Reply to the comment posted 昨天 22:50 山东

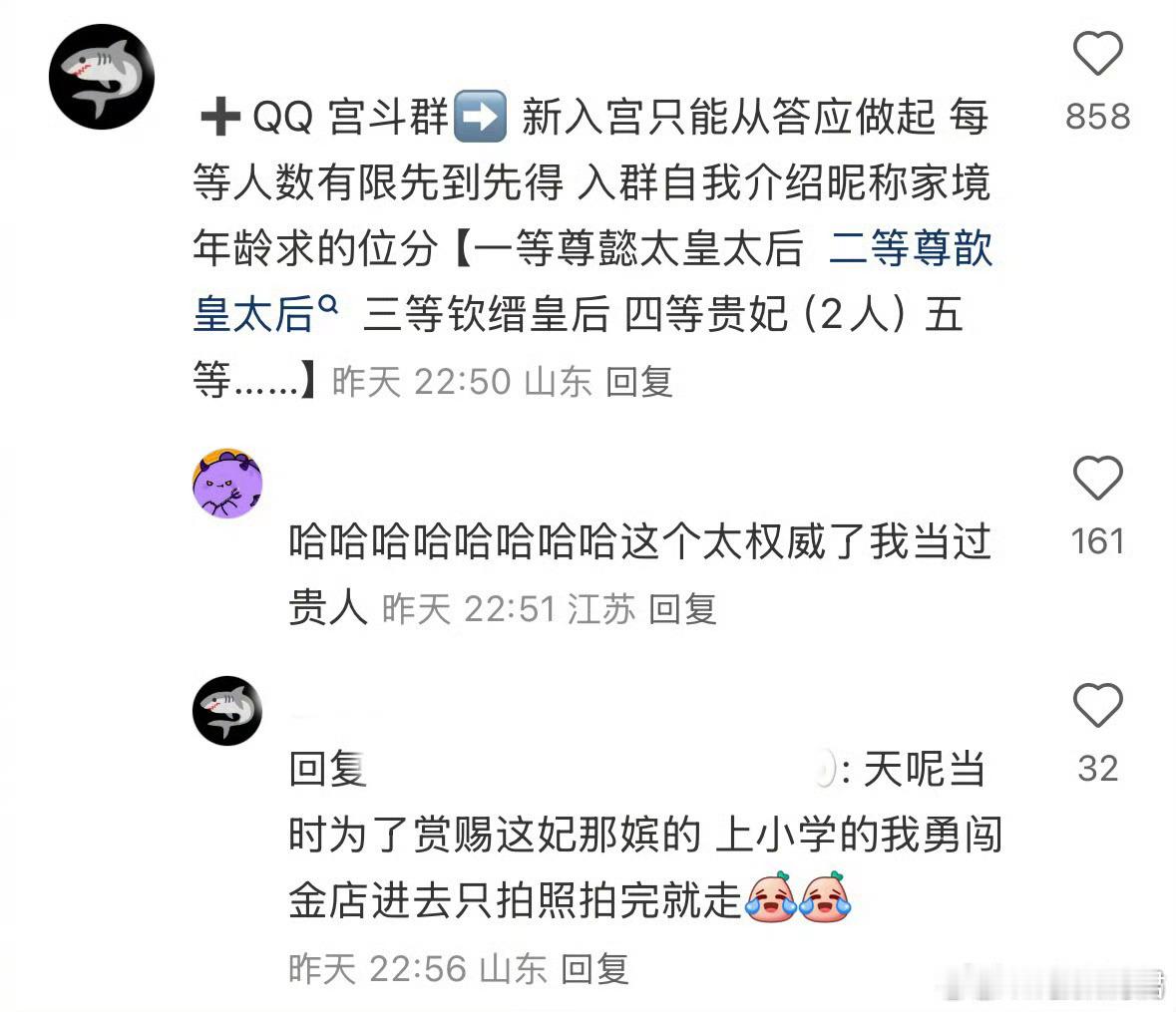coord(639,382)
